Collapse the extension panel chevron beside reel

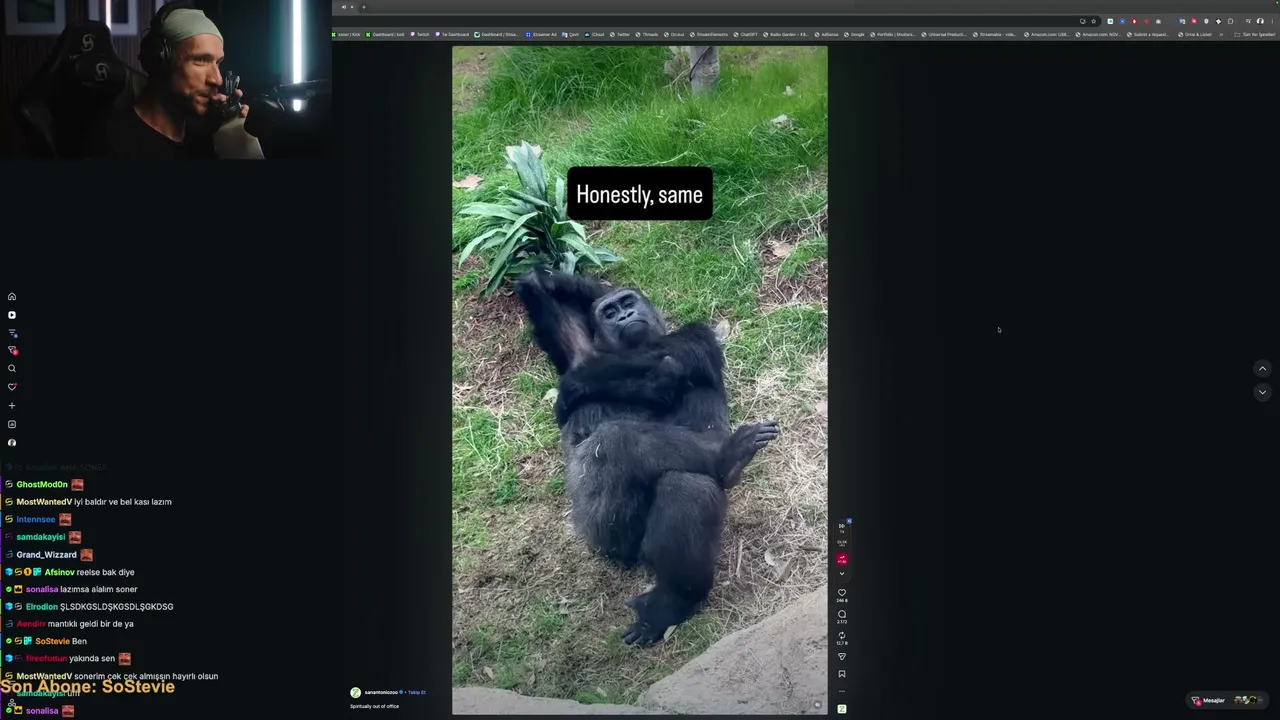pyautogui.click(x=842, y=574)
